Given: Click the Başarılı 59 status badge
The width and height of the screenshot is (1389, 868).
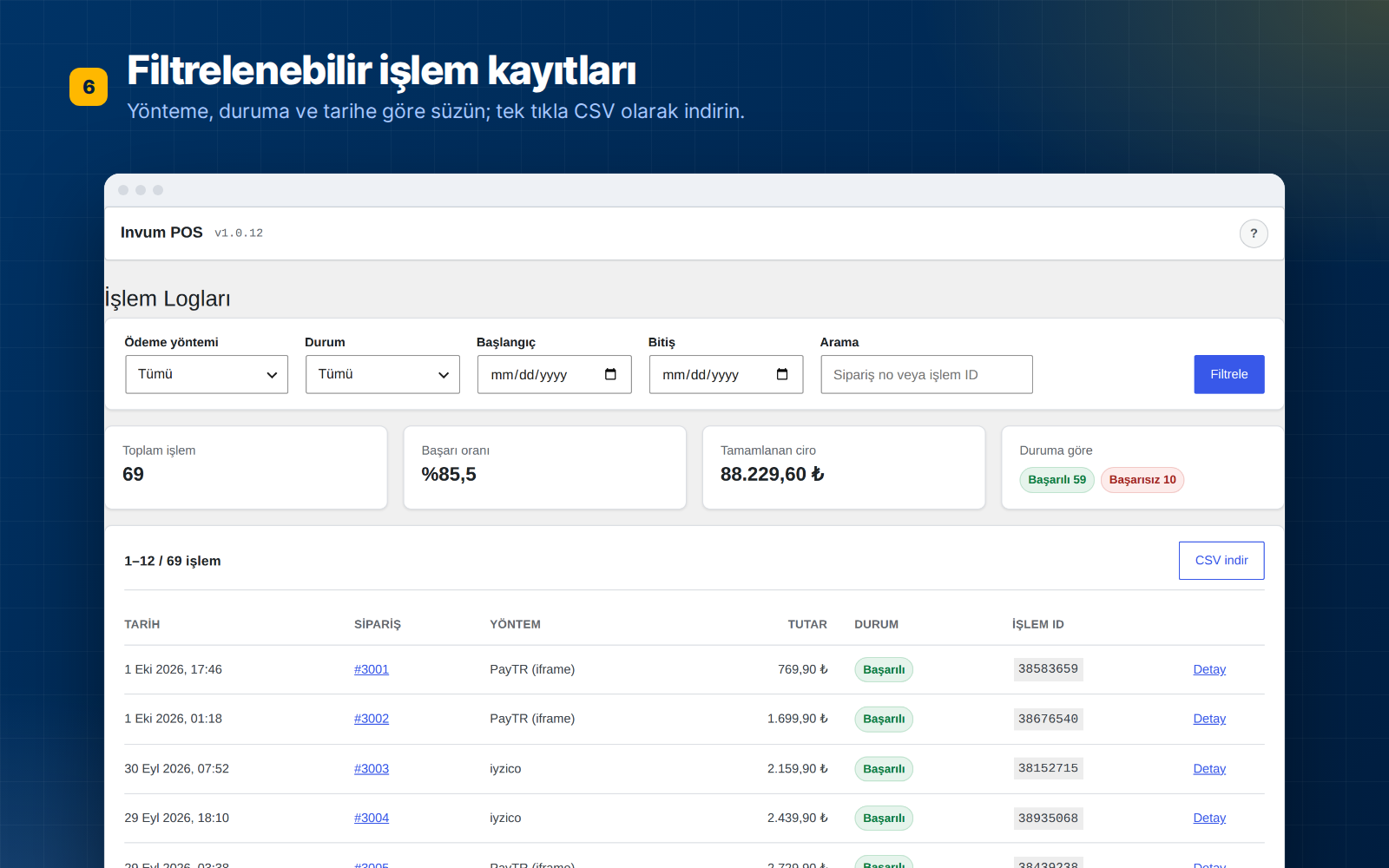Looking at the screenshot, I should tap(1057, 480).
